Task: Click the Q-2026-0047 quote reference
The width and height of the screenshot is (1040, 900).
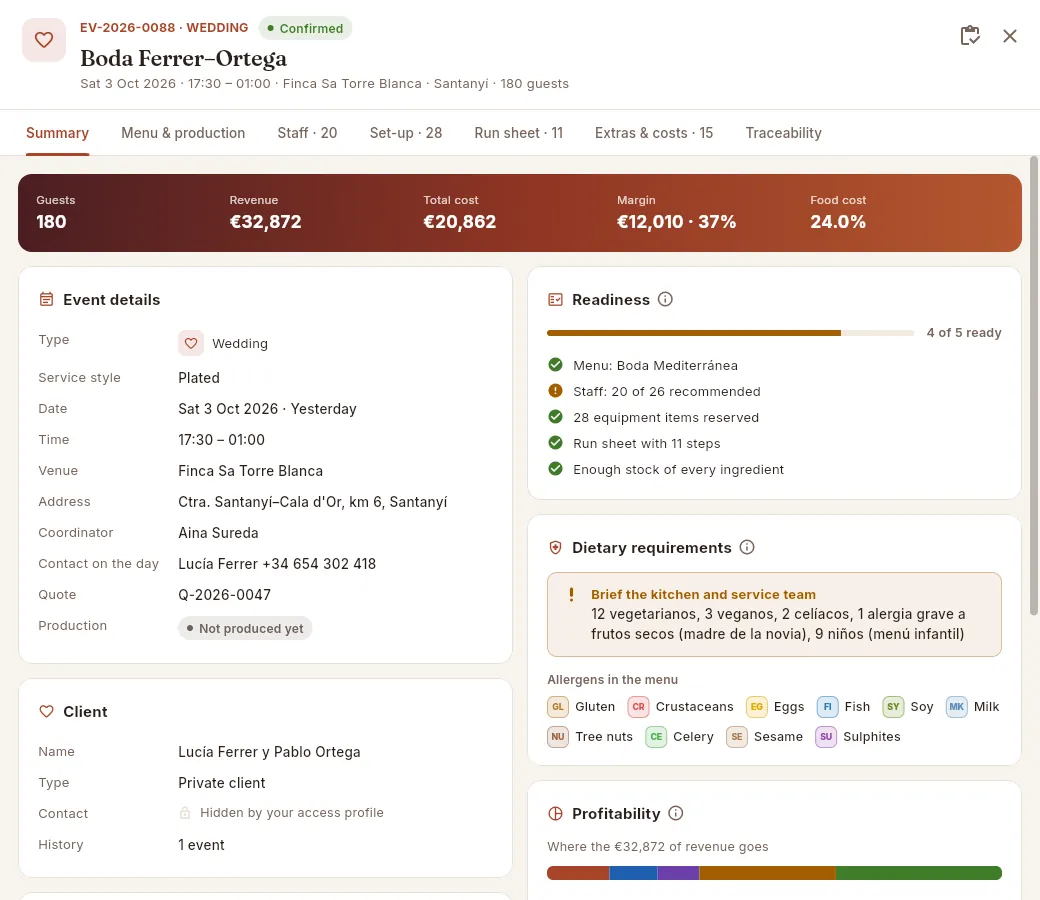Action: coord(224,594)
